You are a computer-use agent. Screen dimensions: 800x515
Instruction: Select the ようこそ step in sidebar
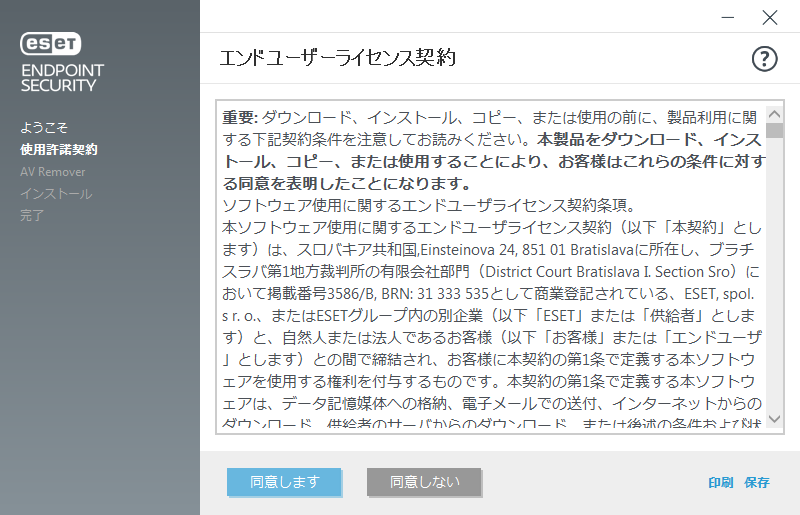click(x=44, y=127)
